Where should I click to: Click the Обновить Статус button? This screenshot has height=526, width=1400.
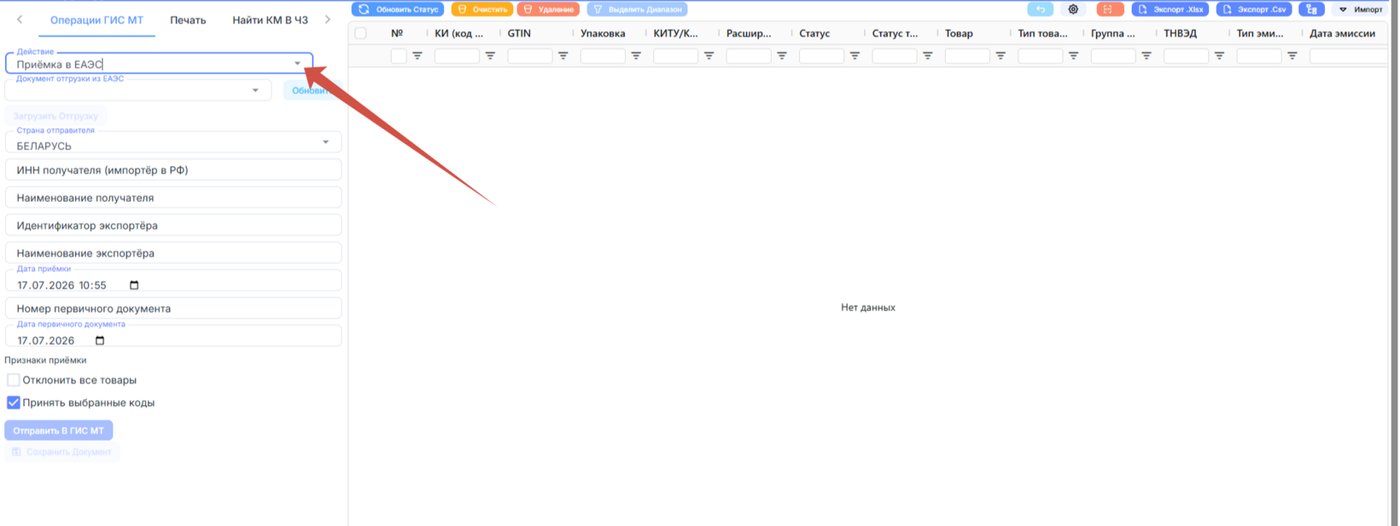click(398, 9)
